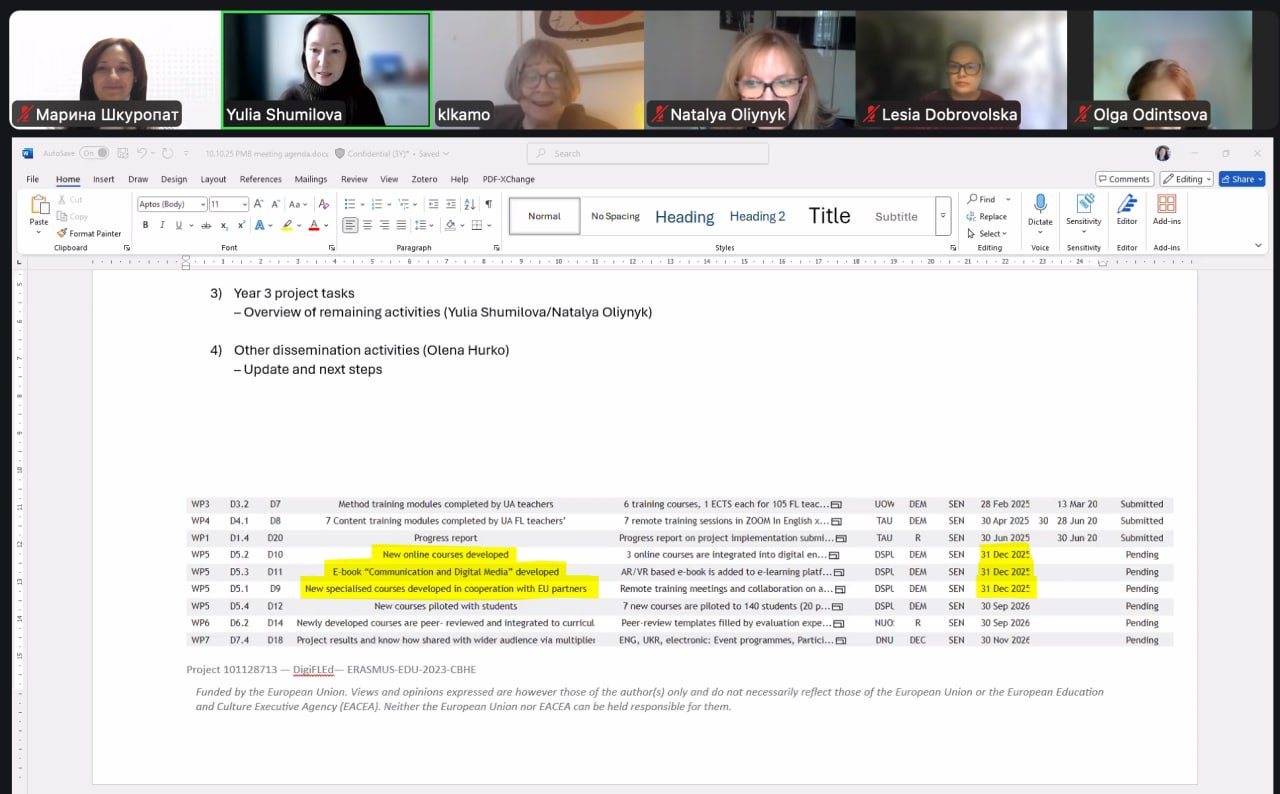Open the Editor proofing tool

1127,209
